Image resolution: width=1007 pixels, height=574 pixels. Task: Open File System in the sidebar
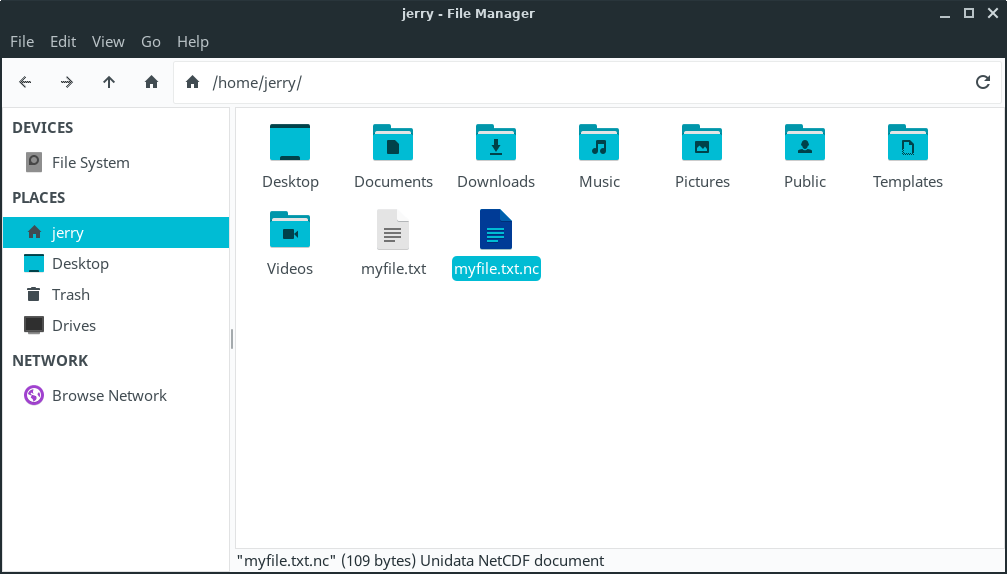pos(90,163)
